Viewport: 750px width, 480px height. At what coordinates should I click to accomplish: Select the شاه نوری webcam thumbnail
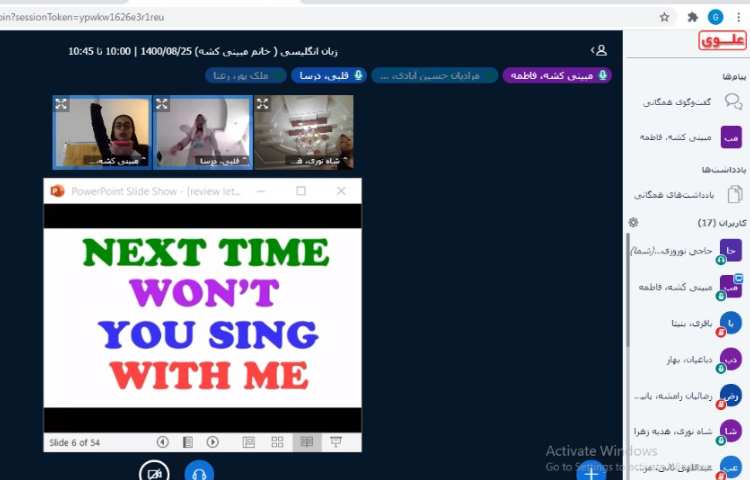[x=304, y=132]
